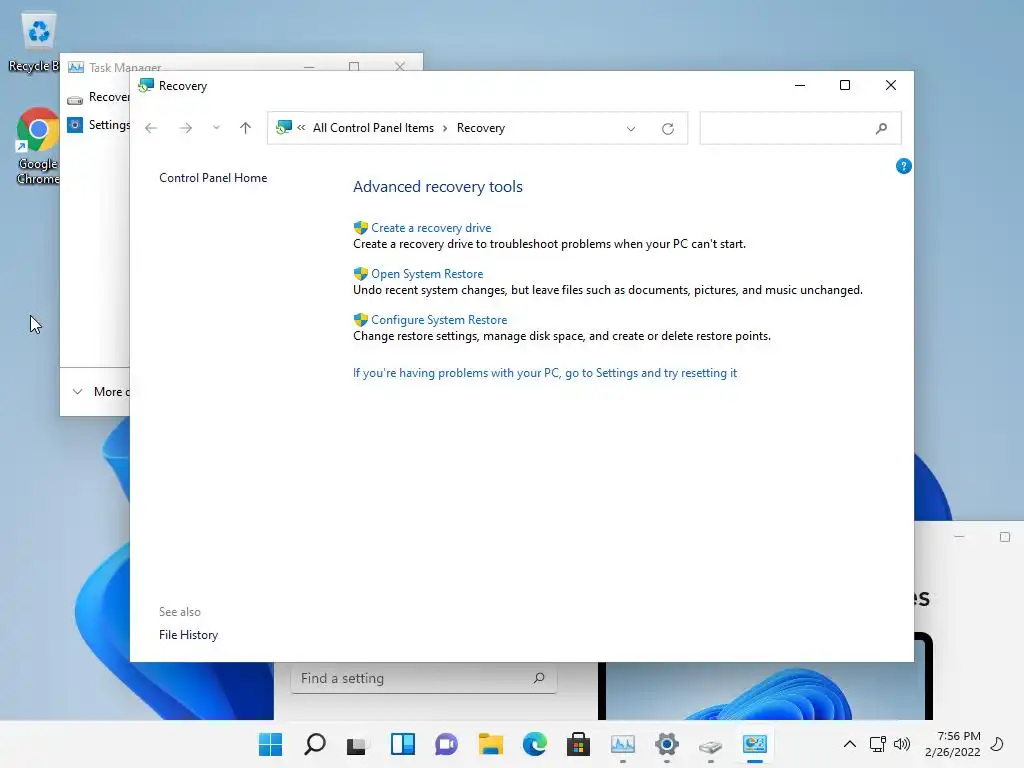
Task: Click the Recovery breadcrumb in address bar
Action: coord(481,128)
